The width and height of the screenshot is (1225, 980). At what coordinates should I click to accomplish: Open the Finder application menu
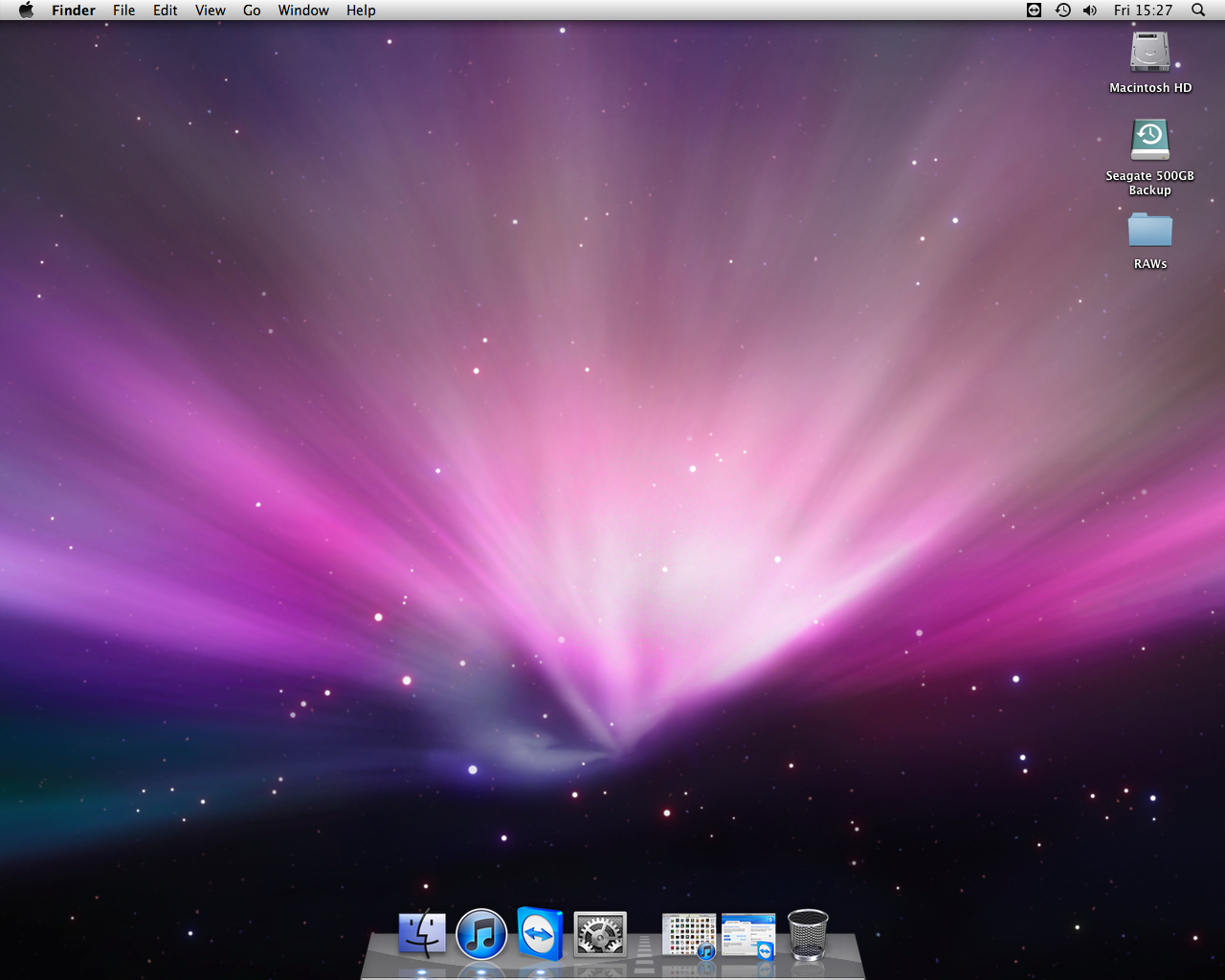coord(74,11)
